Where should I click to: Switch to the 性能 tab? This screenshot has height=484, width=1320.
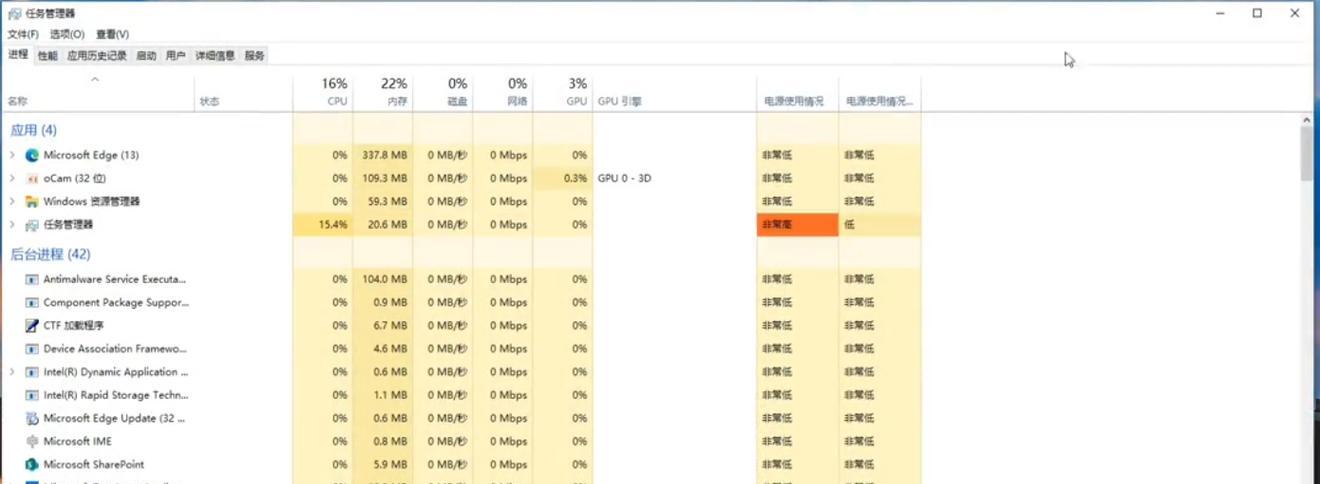pyautogui.click(x=48, y=56)
